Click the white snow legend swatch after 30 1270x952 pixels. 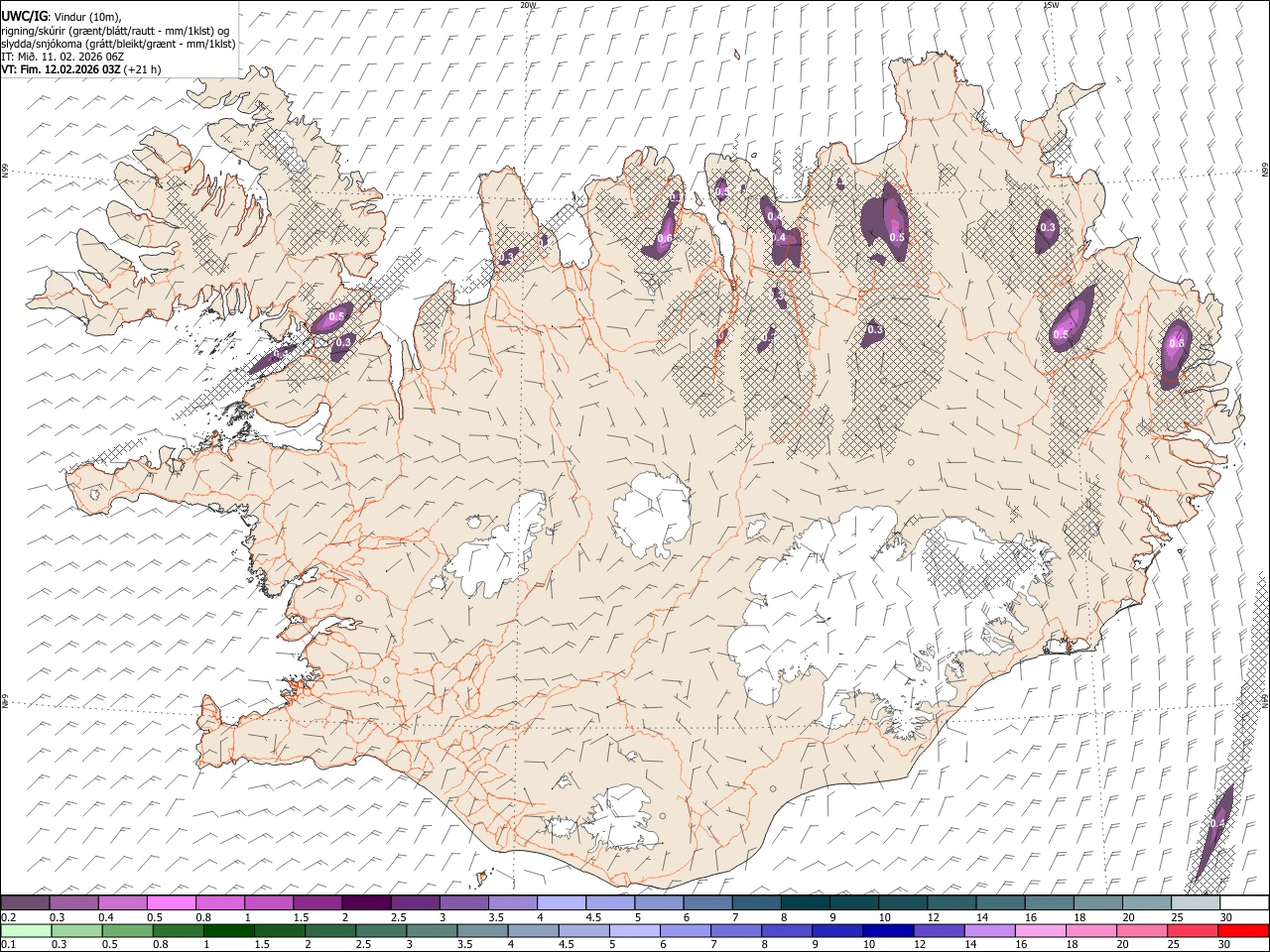pos(1243,902)
